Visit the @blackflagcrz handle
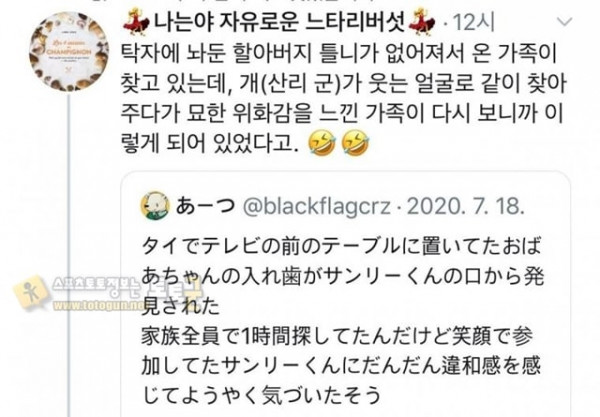This screenshot has width=600, height=417. coord(316,207)
